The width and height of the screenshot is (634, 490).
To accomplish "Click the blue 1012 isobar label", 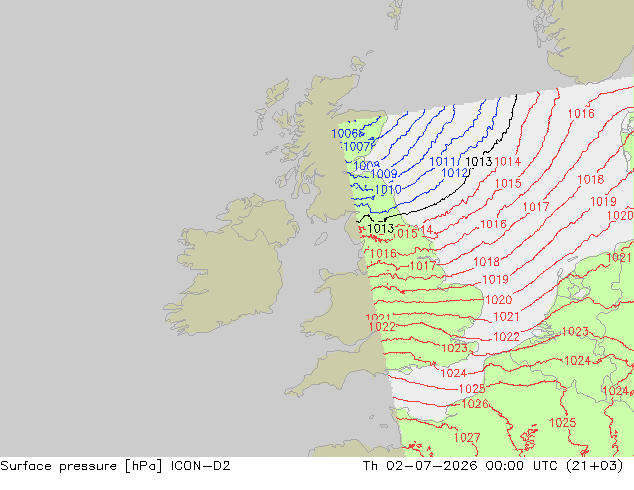I will pos(454,173).
